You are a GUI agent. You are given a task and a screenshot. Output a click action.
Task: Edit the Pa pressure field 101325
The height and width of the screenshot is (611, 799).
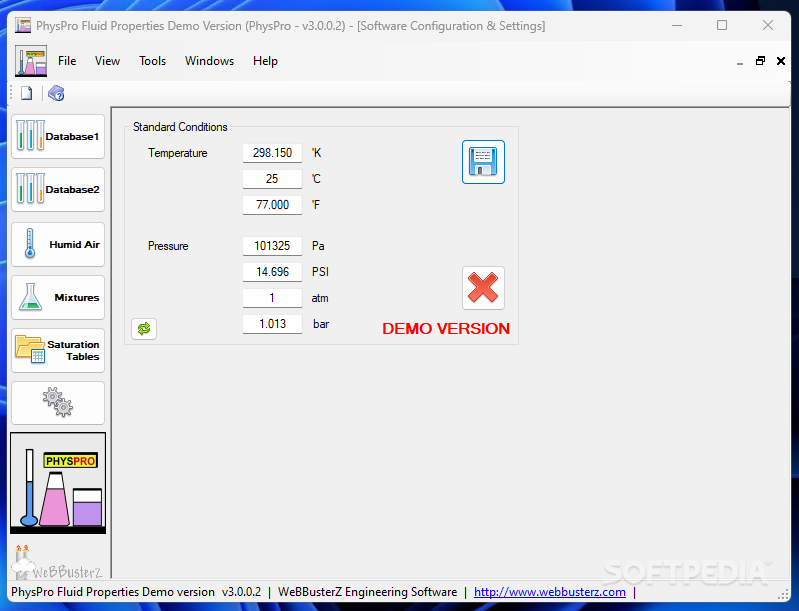coord(272,246)
